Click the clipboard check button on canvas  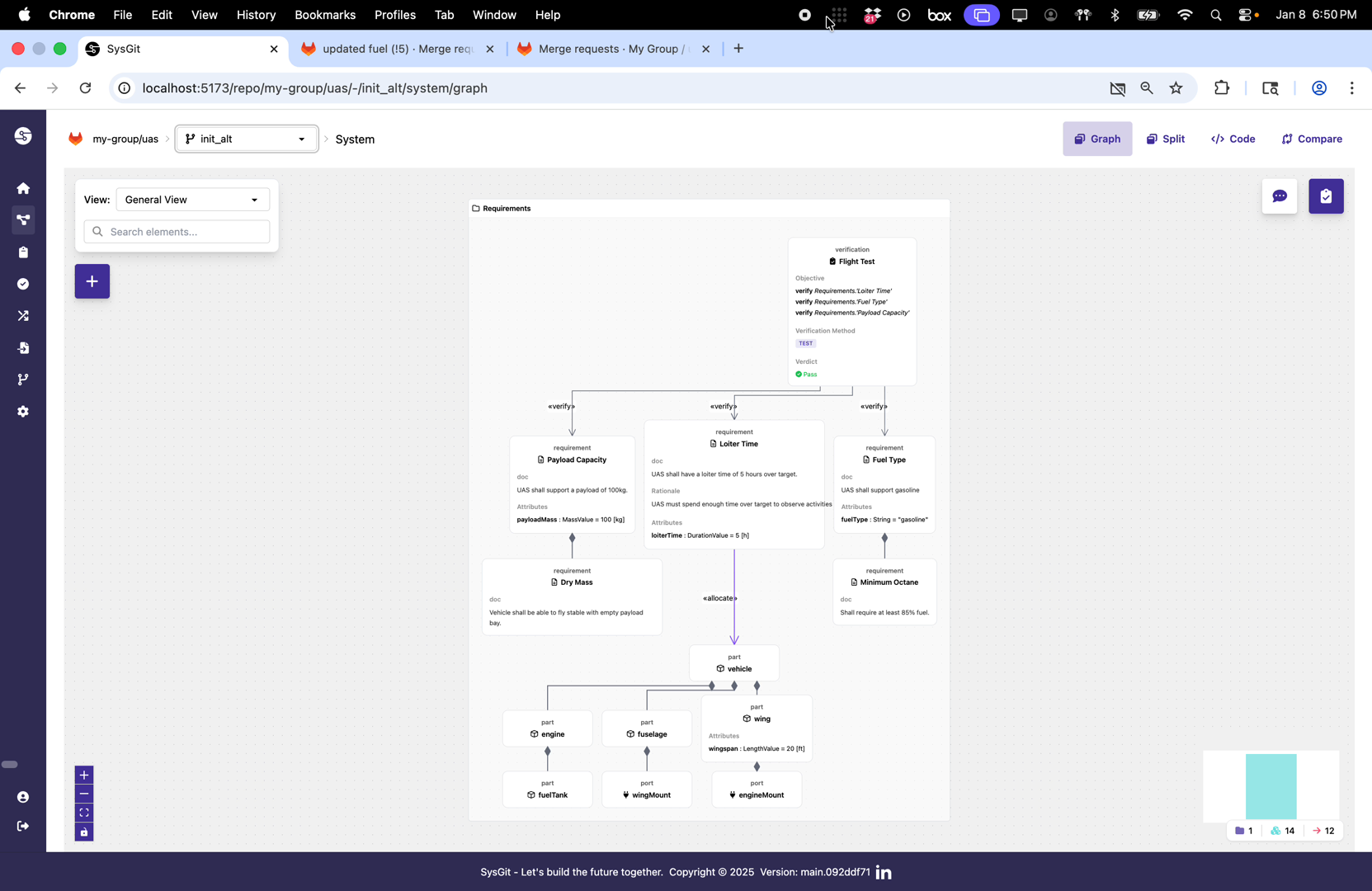[x=1325, y=196]
